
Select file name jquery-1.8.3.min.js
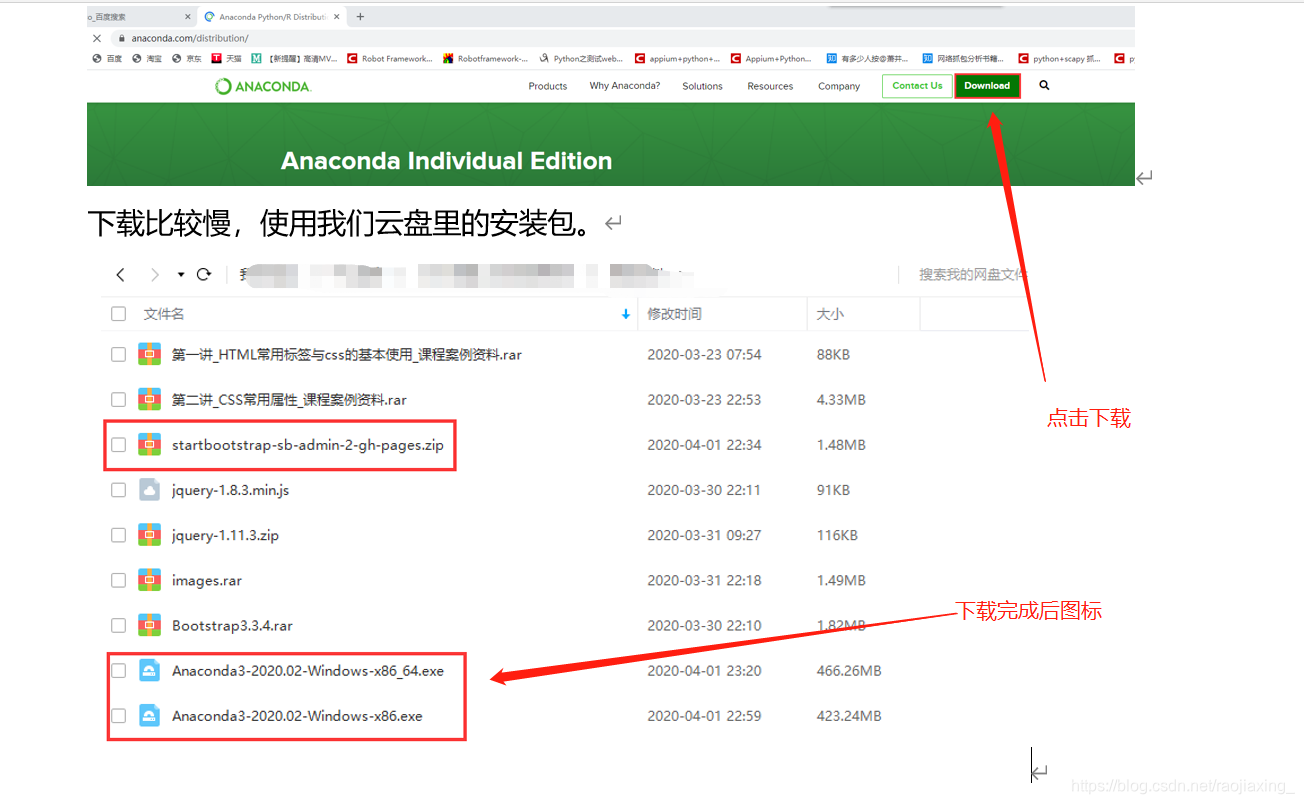(x=230, y=490)
